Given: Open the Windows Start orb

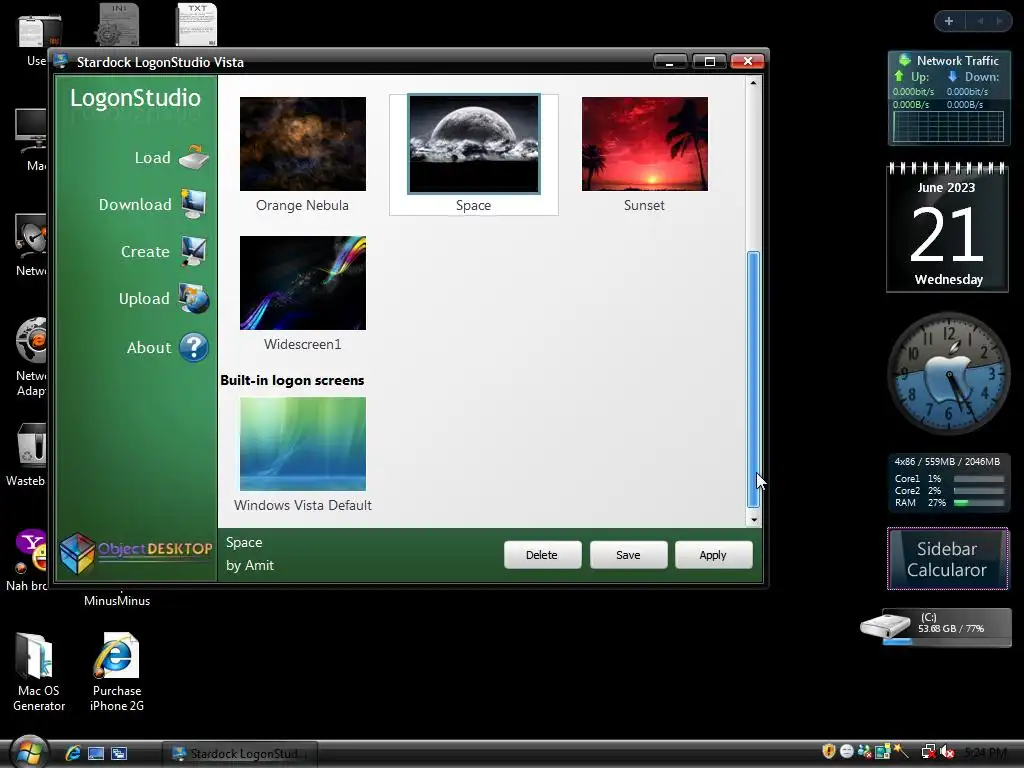Looking at the screenshot, I should point(27,752).
